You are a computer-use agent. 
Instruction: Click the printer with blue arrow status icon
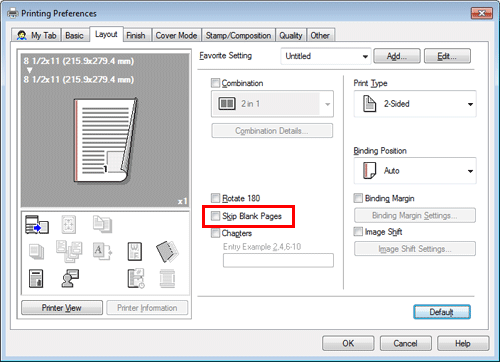coord(37,224)
